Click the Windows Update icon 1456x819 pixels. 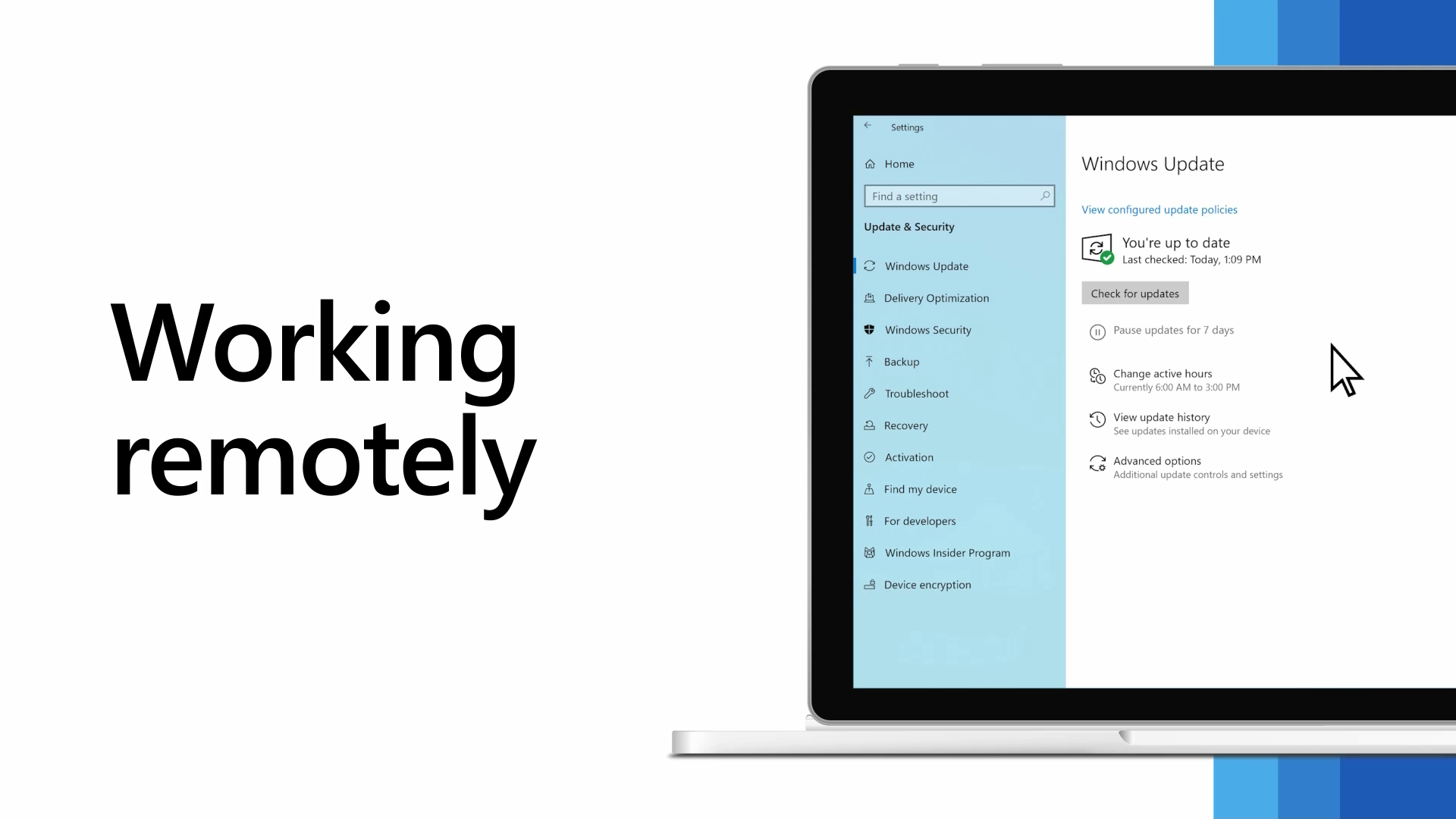click(x=868, y=265)
